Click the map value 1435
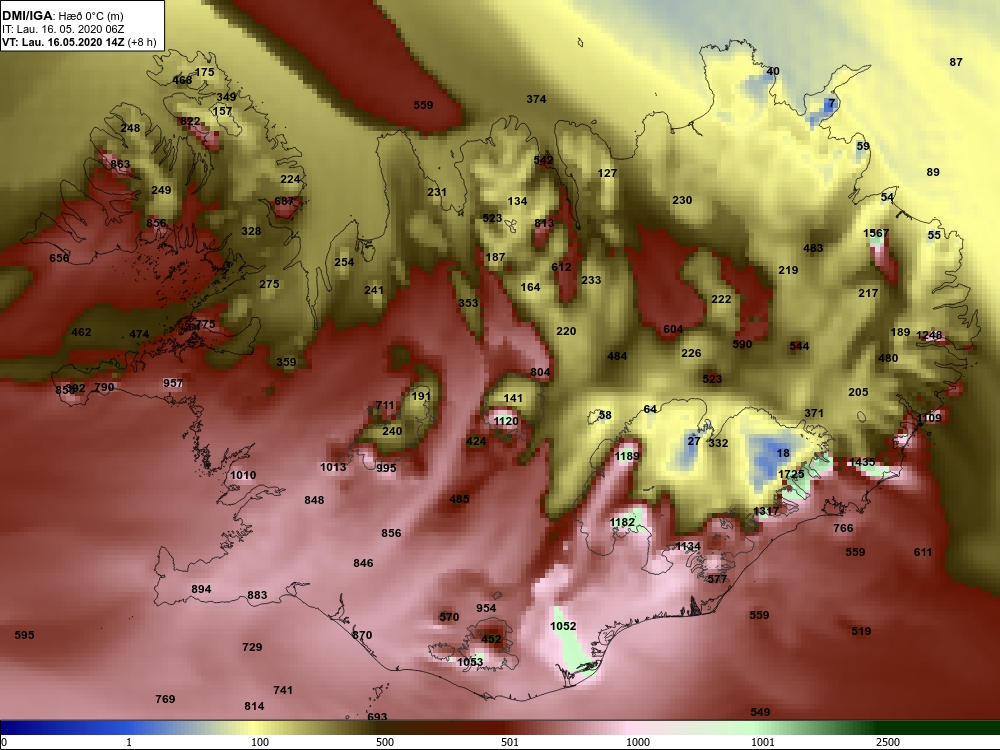The image size is (1000, 750). tap(862, 462)
